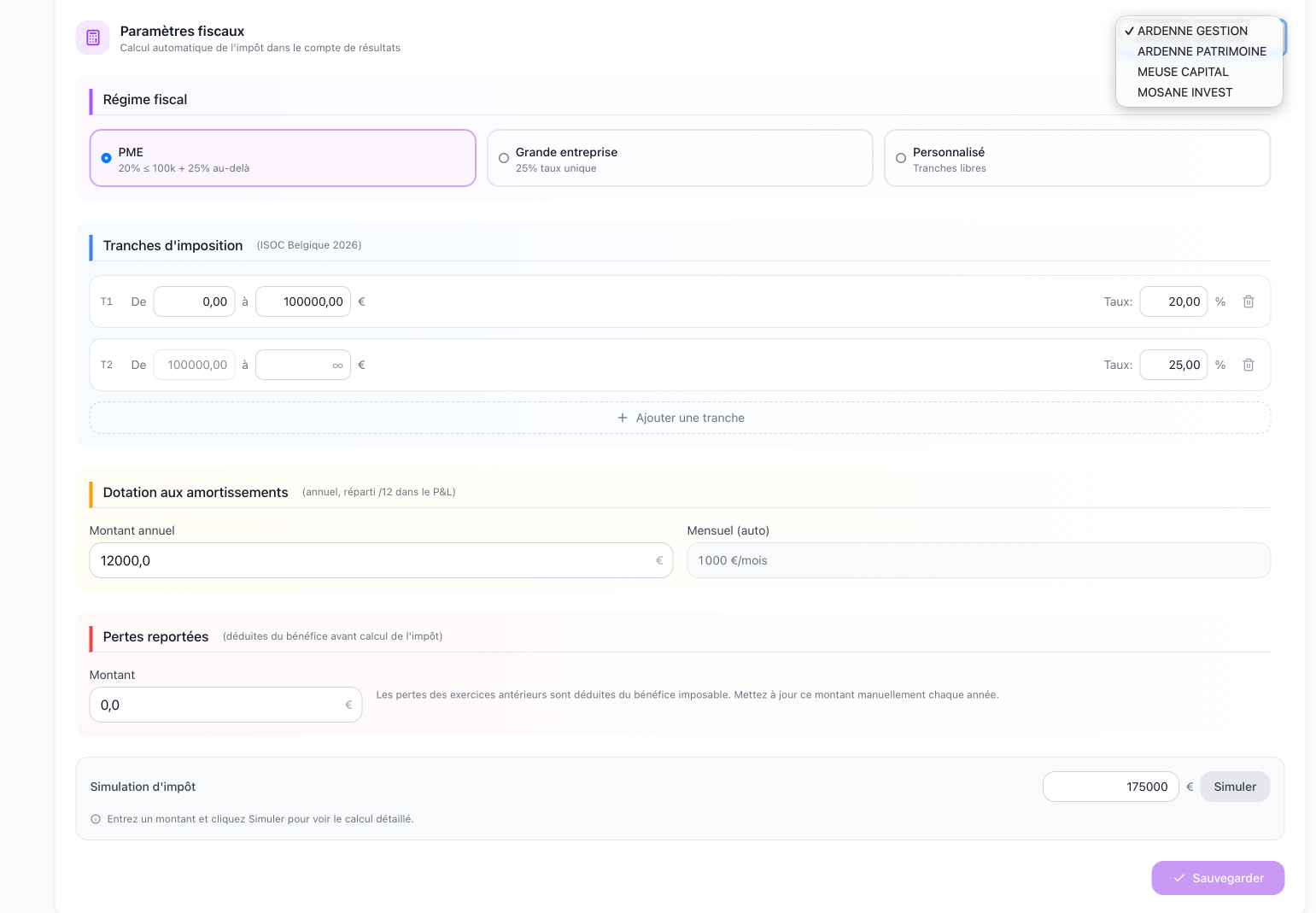Screen dimensions: 1316x913
Task: Click the Montant annuel label
Action: [132, 530]
